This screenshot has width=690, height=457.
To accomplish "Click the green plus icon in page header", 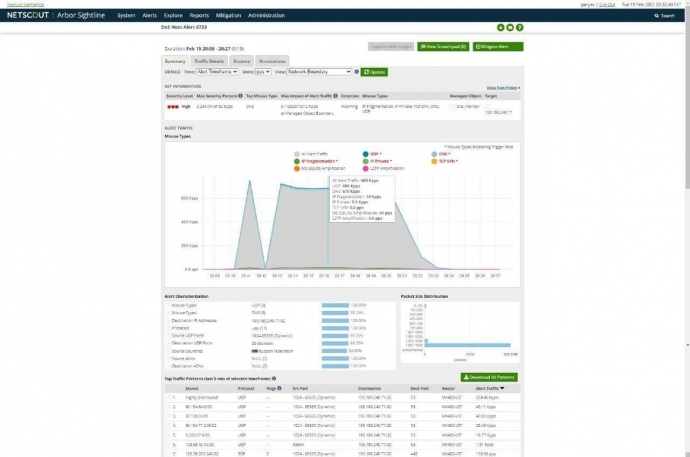I will (x=500, y=27).
